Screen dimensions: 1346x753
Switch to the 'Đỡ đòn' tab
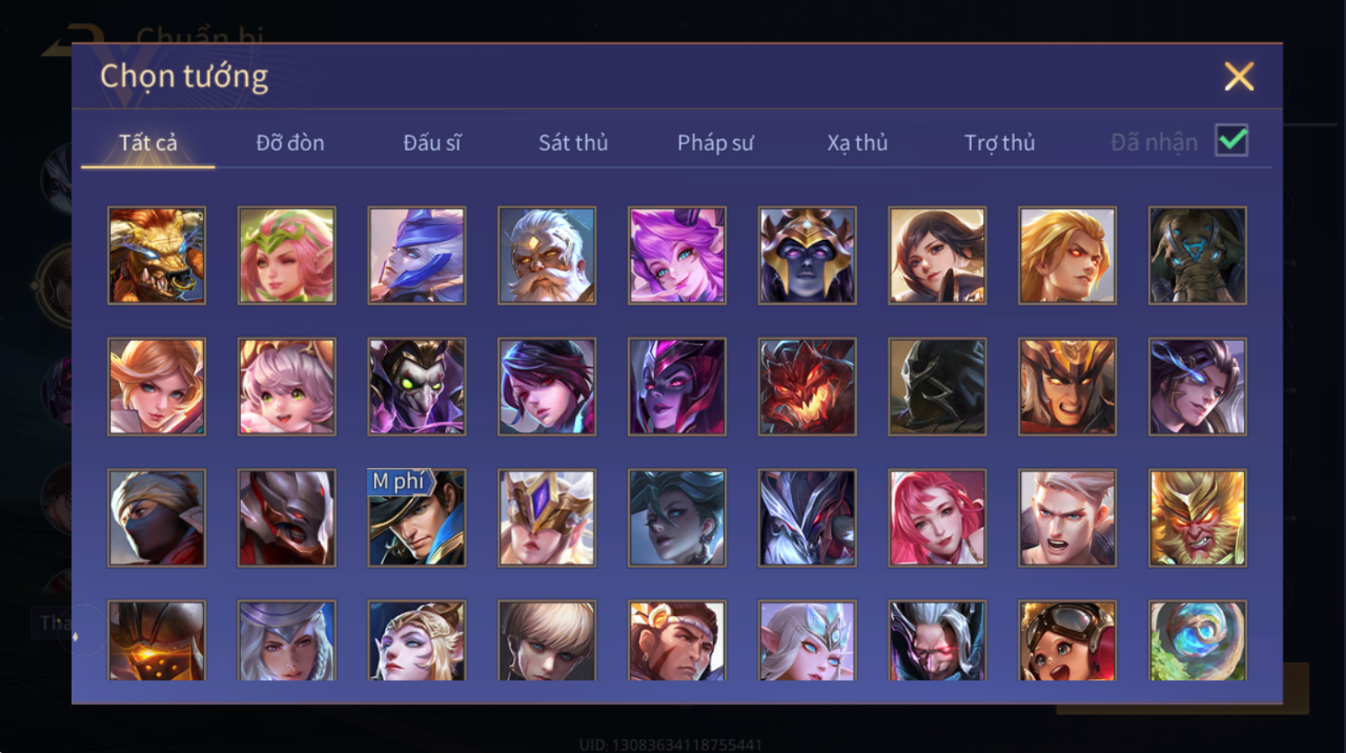tap(290, 143)
